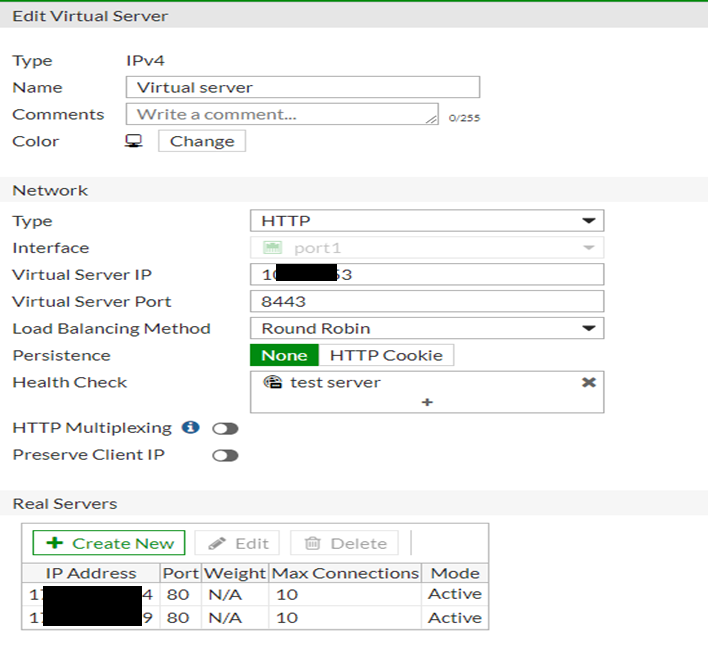Click the monitor color icon beside Color
Image resolution: width=708 pixels, height=647 pixels.
[x=133, y=141]
